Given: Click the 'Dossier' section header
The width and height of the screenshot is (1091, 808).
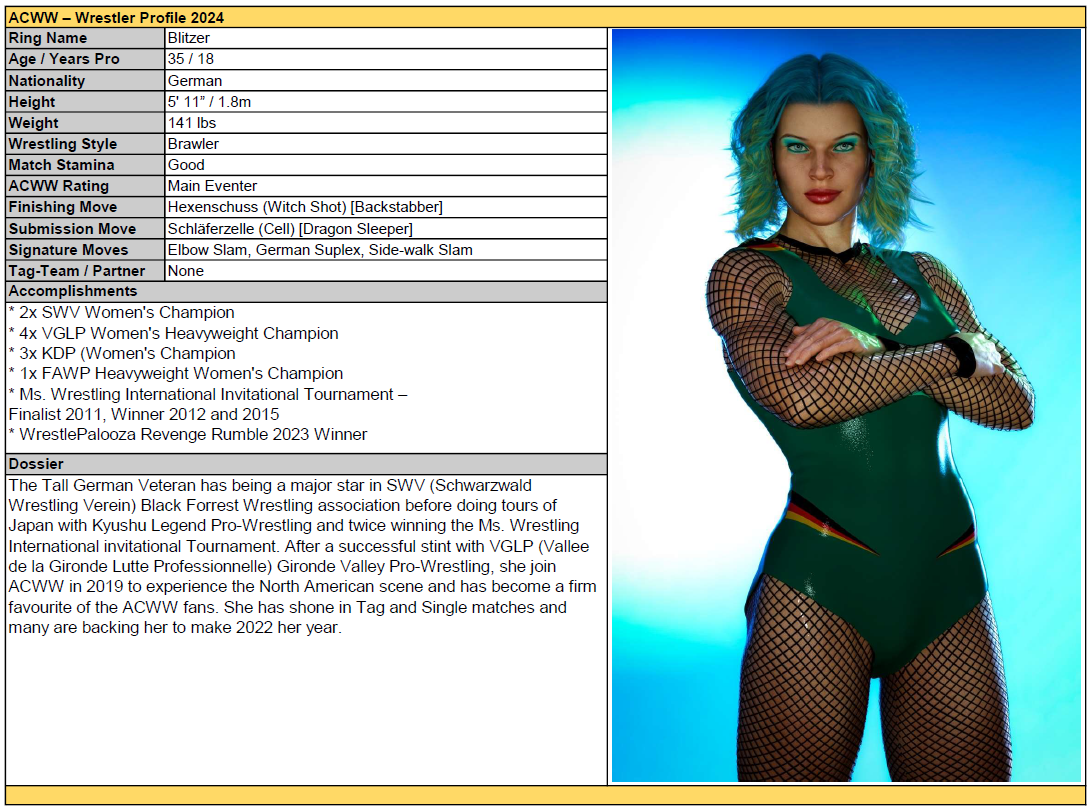Looking at the screenshot, I should tap(306, 464).
